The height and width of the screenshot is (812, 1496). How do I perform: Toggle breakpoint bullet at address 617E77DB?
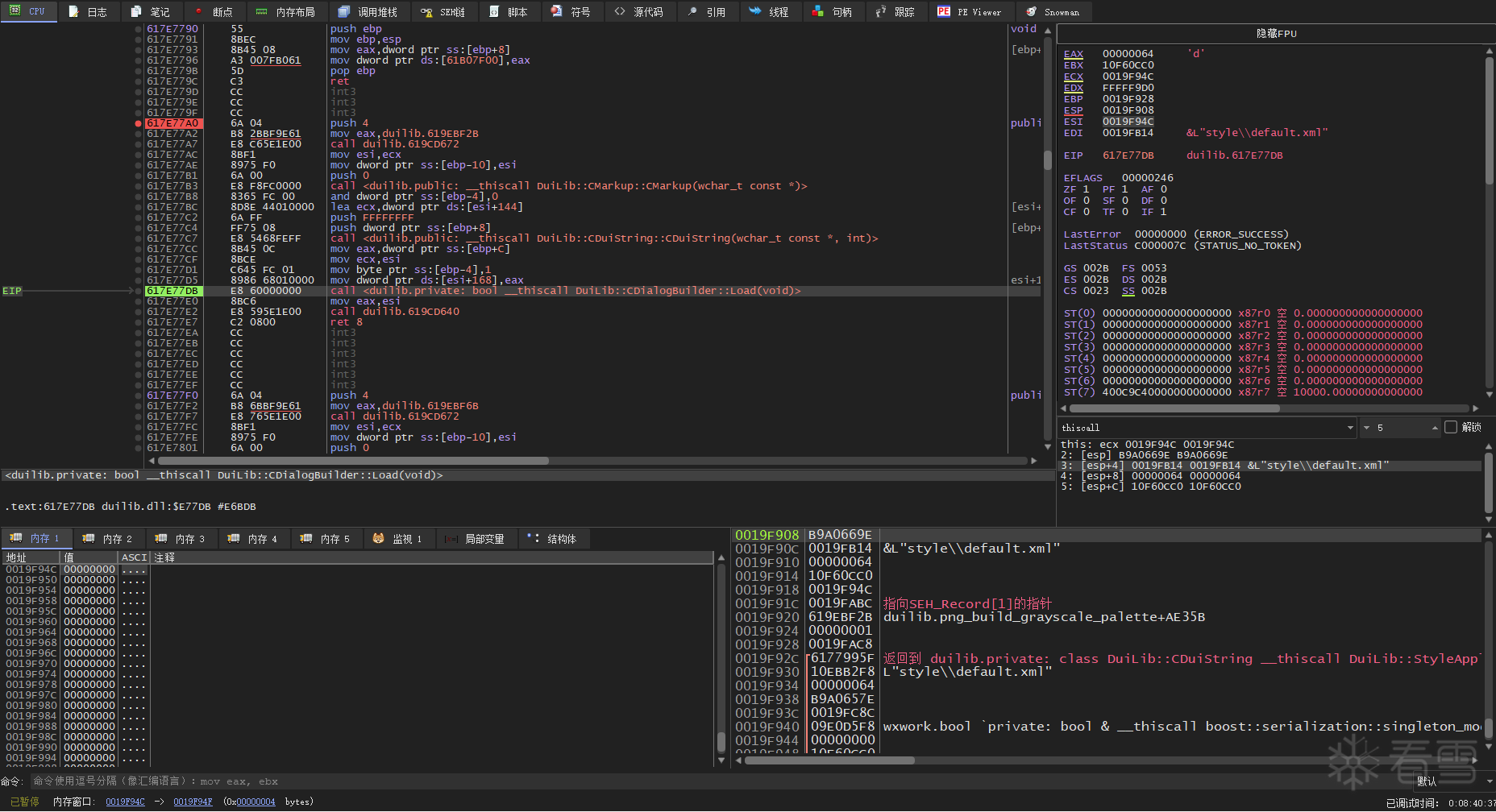(139, 291)
